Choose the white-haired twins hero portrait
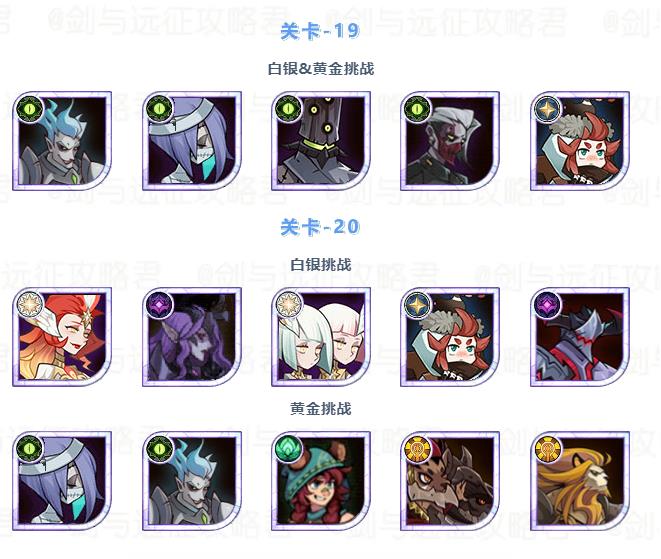Viewport: 661px width, 559px height. pos(321,337)
